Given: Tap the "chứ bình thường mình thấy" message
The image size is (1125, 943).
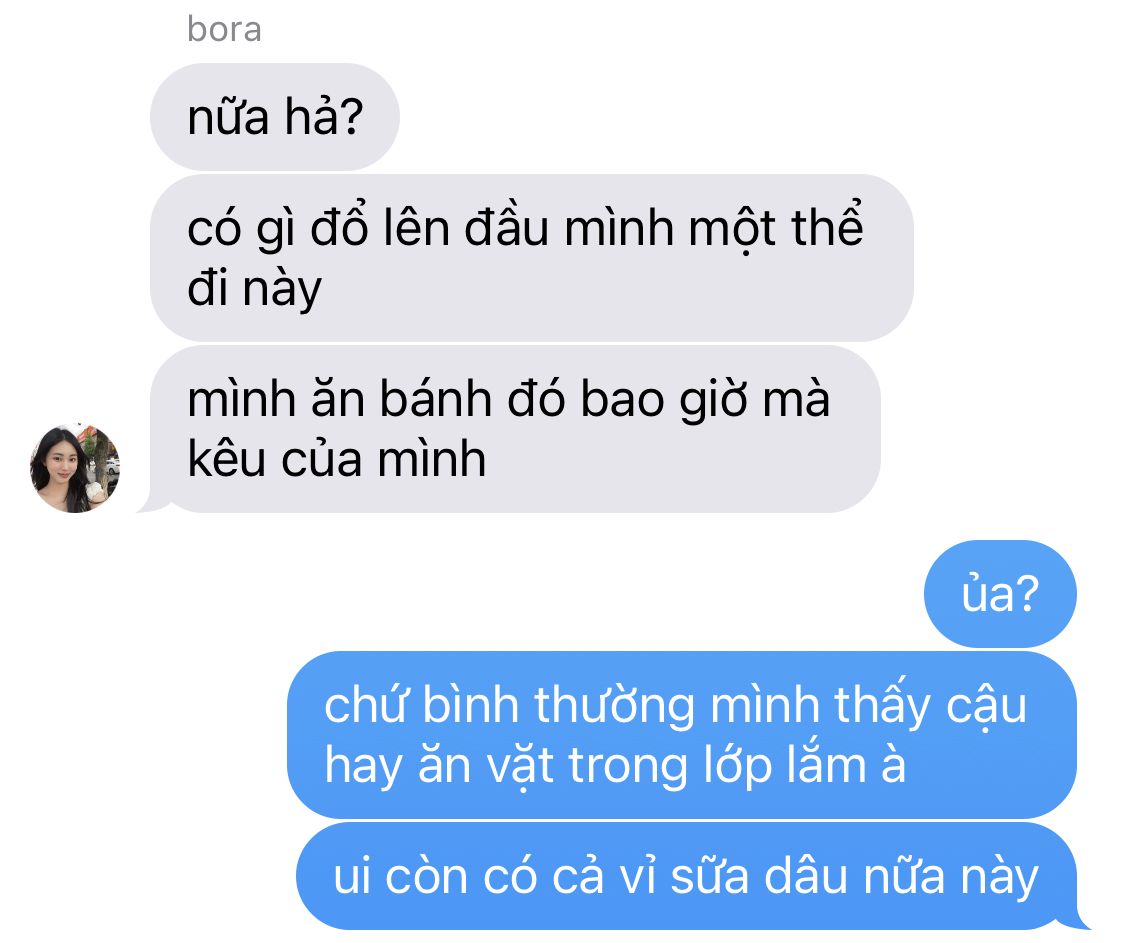Looking at the screenshot, I should click(682, 735).
